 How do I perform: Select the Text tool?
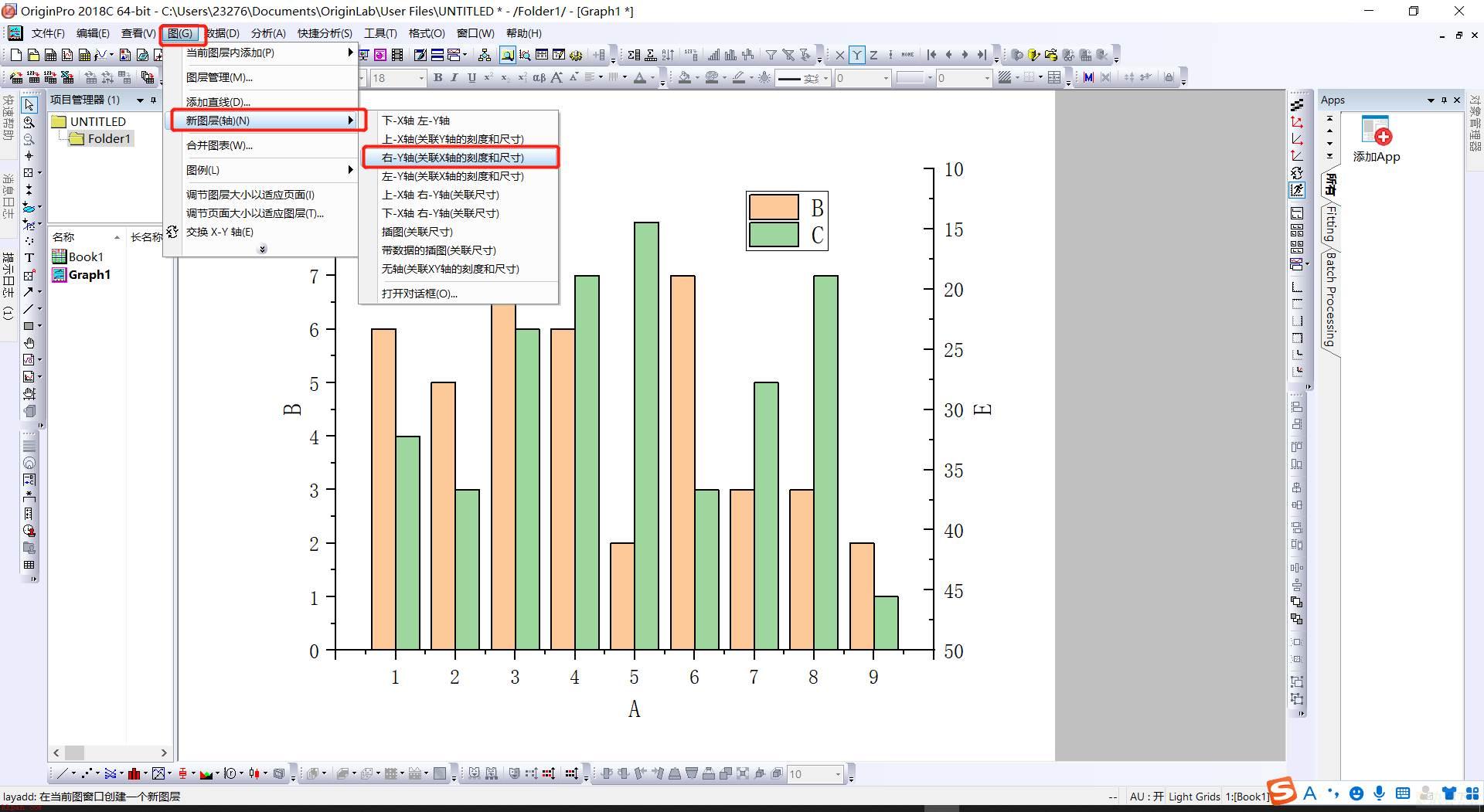point(29,258)
